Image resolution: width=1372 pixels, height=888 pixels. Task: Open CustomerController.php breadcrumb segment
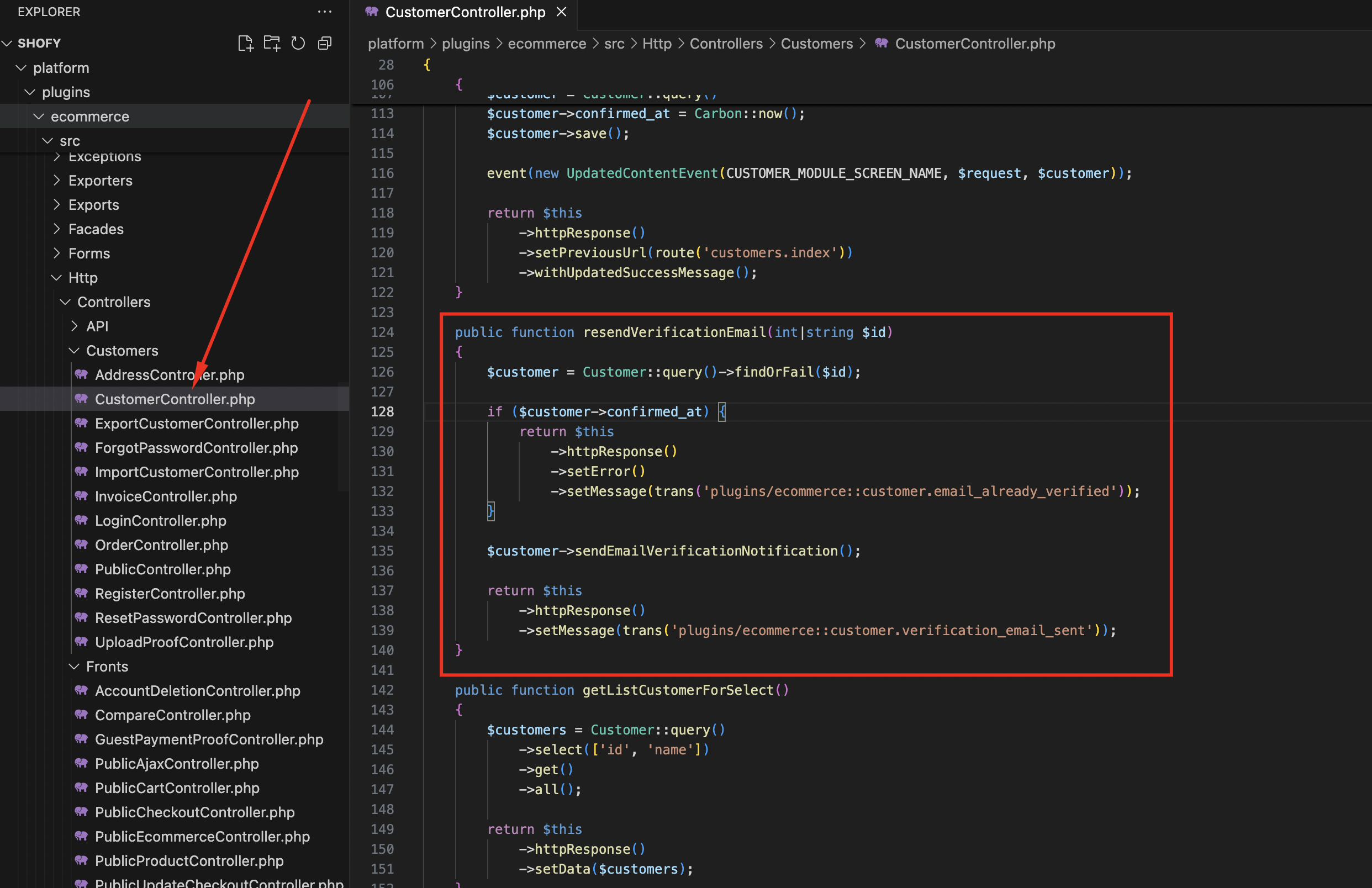975,43
